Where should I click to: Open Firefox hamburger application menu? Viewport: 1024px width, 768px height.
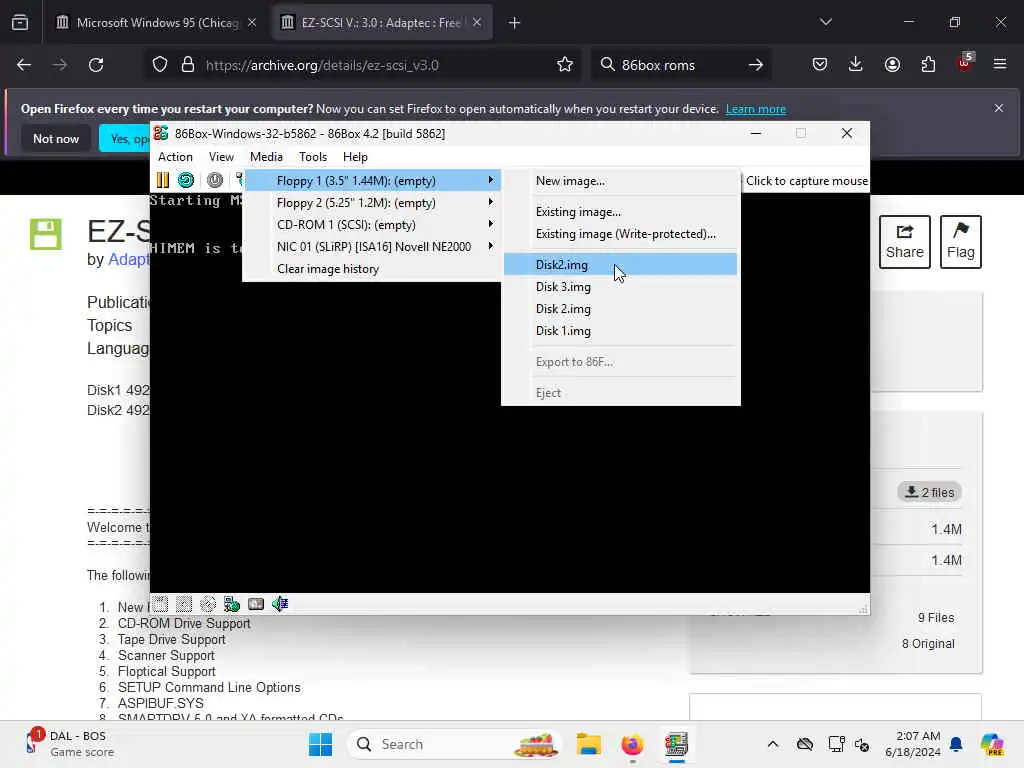[1000, 65]
